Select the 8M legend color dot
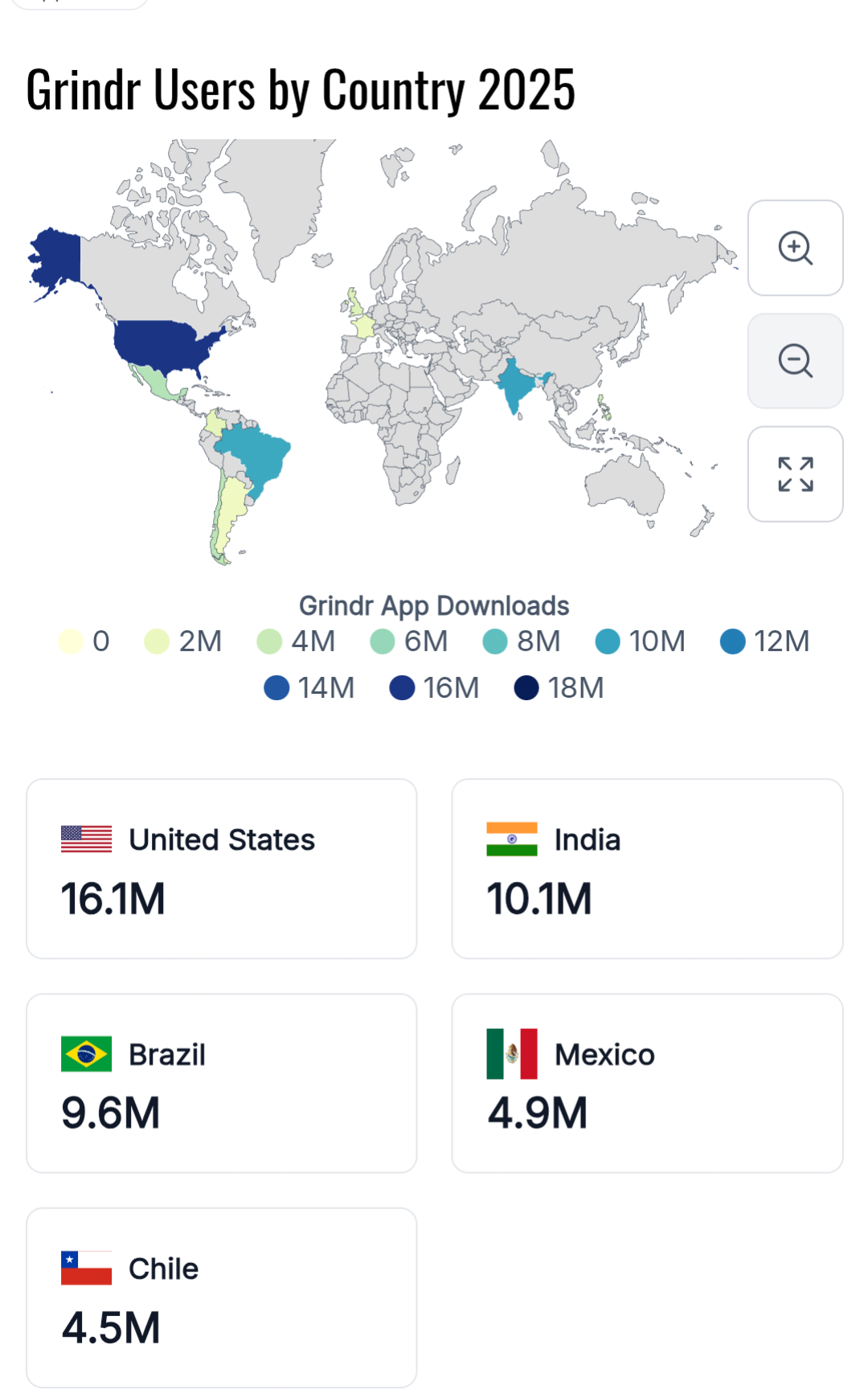 pos(495,642)
